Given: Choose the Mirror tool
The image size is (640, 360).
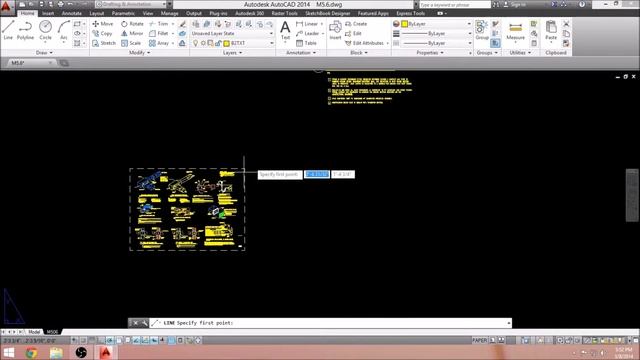Looking at the screenshot, I should click(x=132, y=33).
